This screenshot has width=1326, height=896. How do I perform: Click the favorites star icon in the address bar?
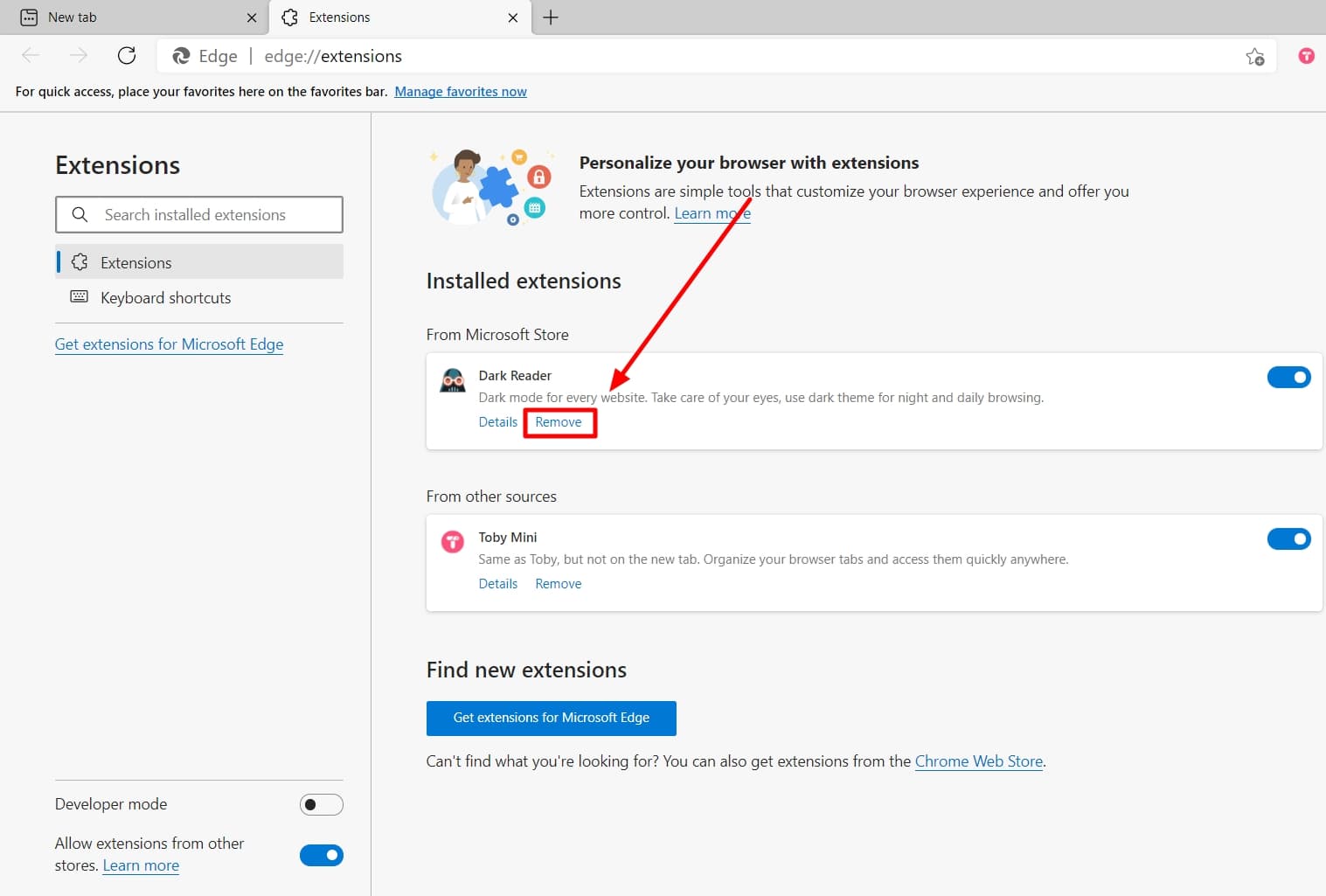pyautogui.click(x=1255, y=56)
